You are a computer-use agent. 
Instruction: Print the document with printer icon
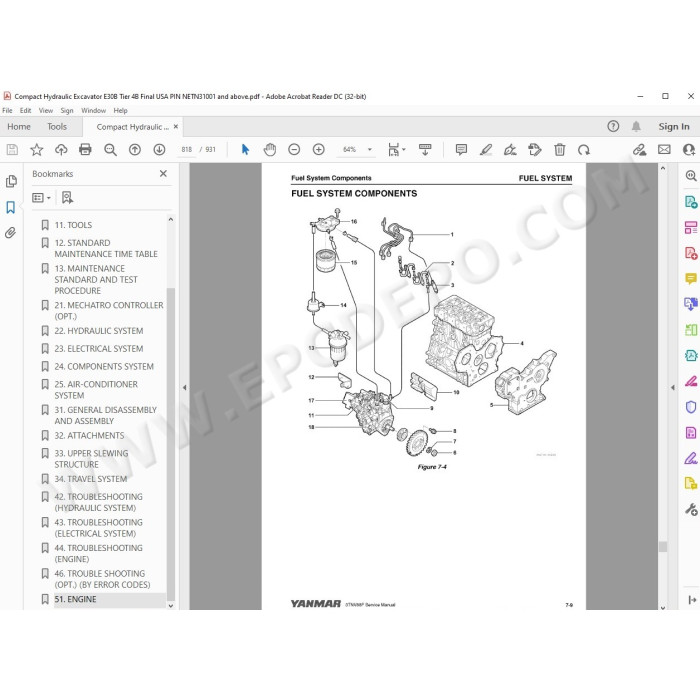pos(85,149)
